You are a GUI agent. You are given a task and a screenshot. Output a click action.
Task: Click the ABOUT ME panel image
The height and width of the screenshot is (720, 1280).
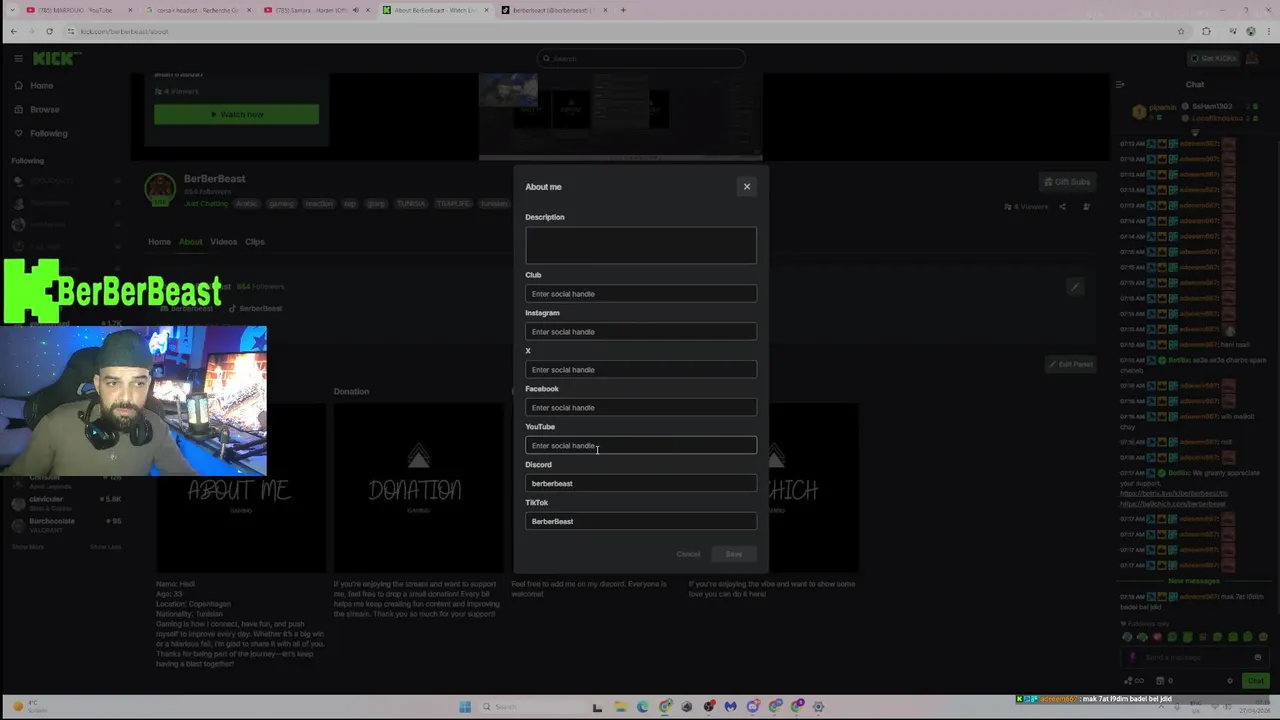click(240, 488)
